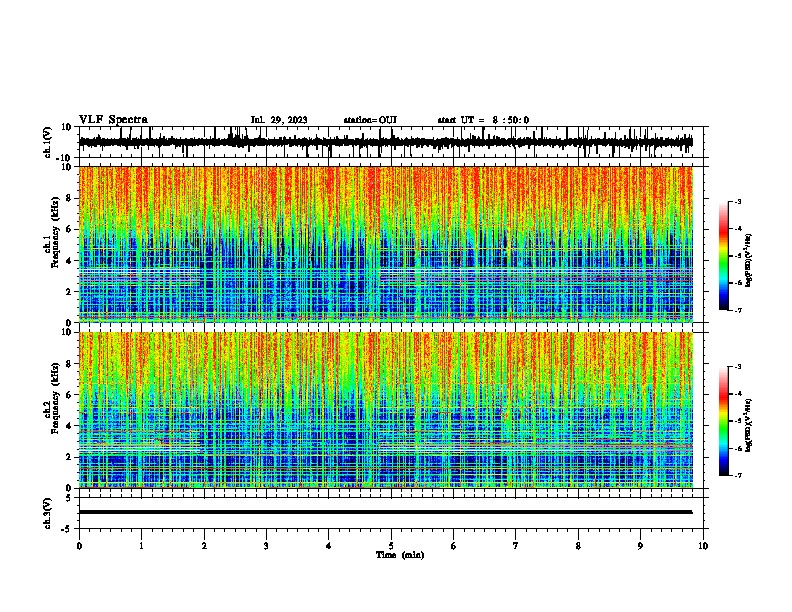Click the "ch.3(V)" axis label
Viewport: 792px width, 612px height.
pyautogui.click(x=48, y=513)
